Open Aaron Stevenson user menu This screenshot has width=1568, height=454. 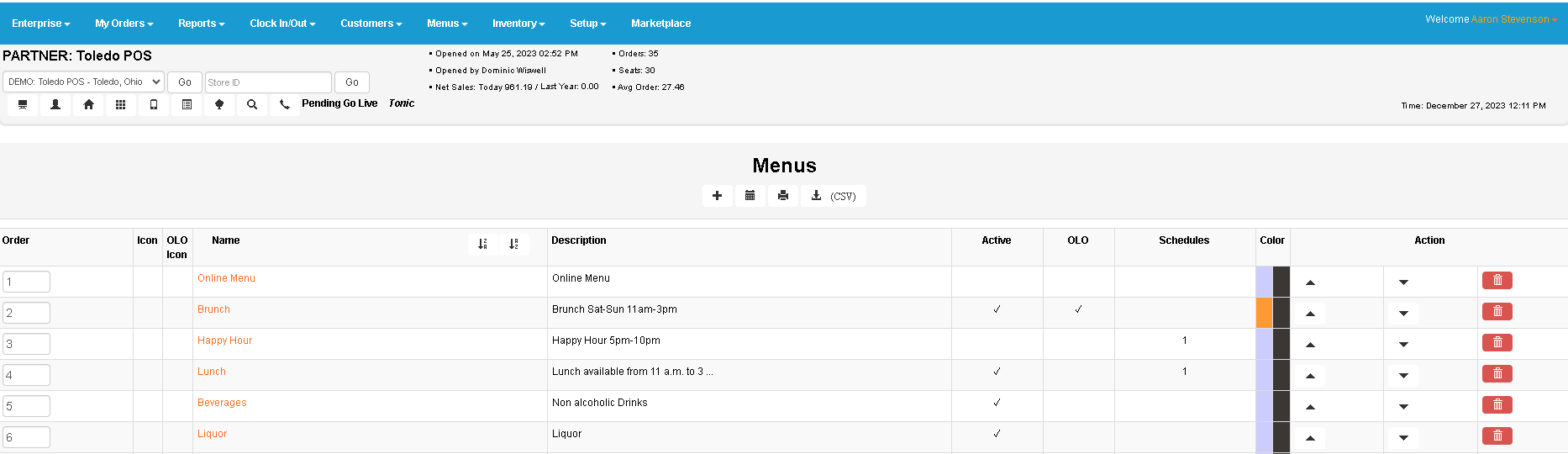click(x=1513, y=19)
